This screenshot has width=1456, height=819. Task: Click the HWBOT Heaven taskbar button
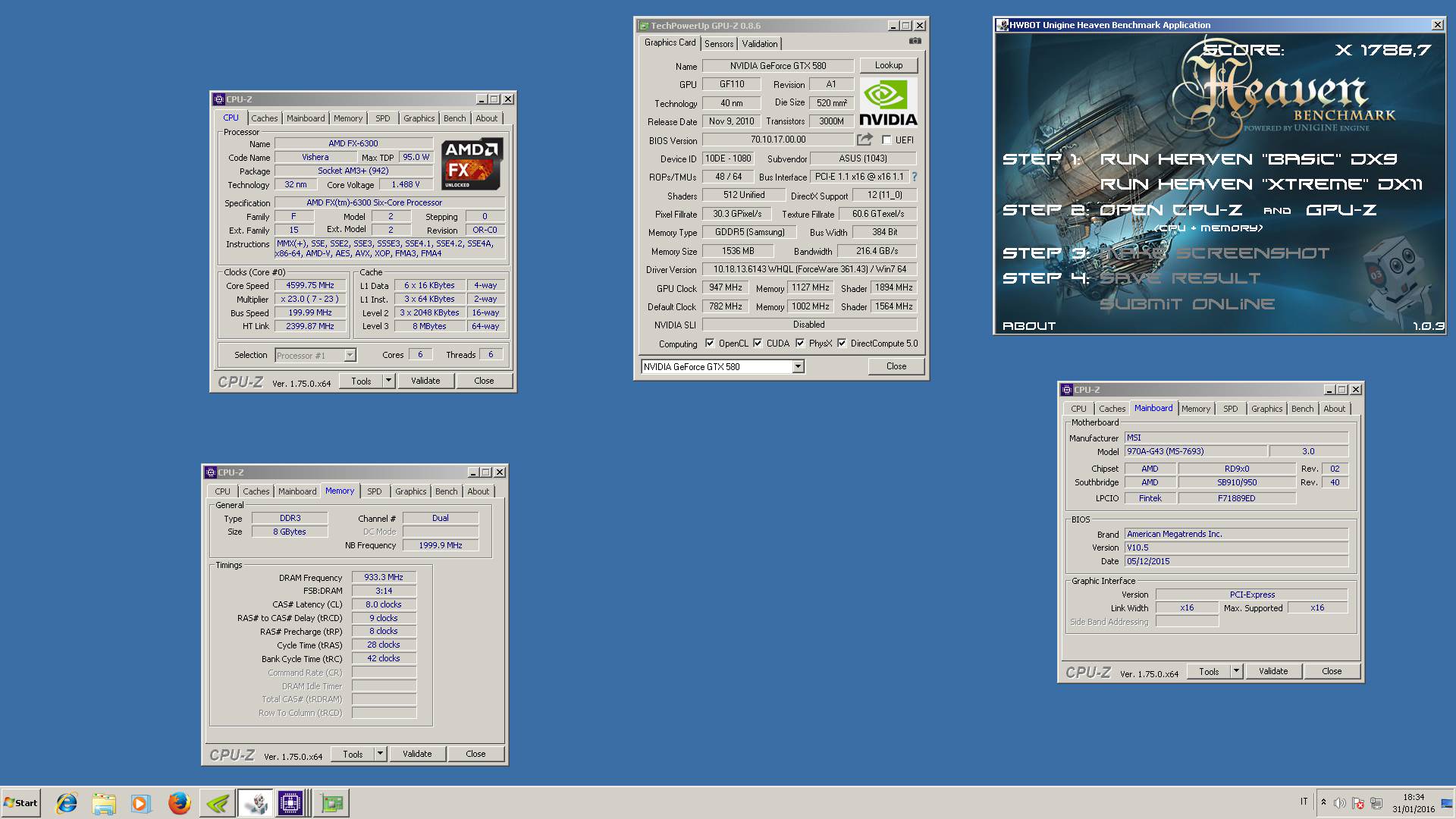pos(256,803)
